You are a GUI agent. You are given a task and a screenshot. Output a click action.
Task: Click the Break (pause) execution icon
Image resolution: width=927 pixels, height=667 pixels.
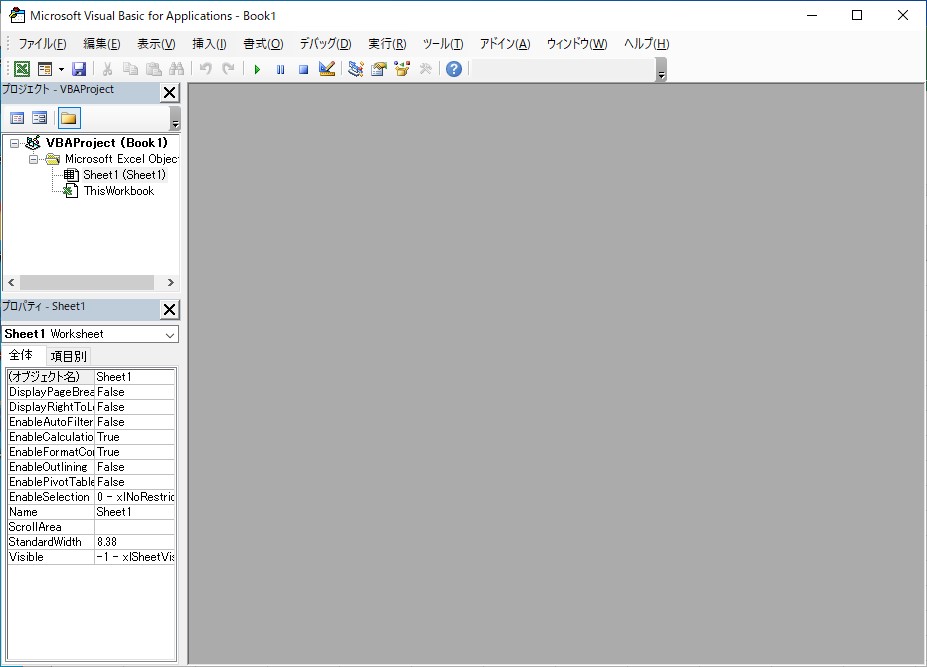tap(280, 68)
